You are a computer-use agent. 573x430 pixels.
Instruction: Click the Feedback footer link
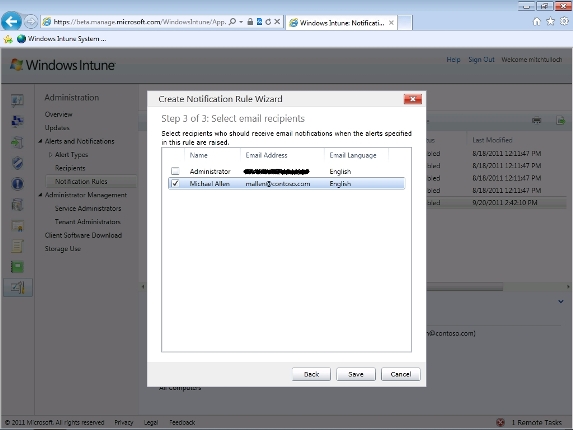click(182, 422)
